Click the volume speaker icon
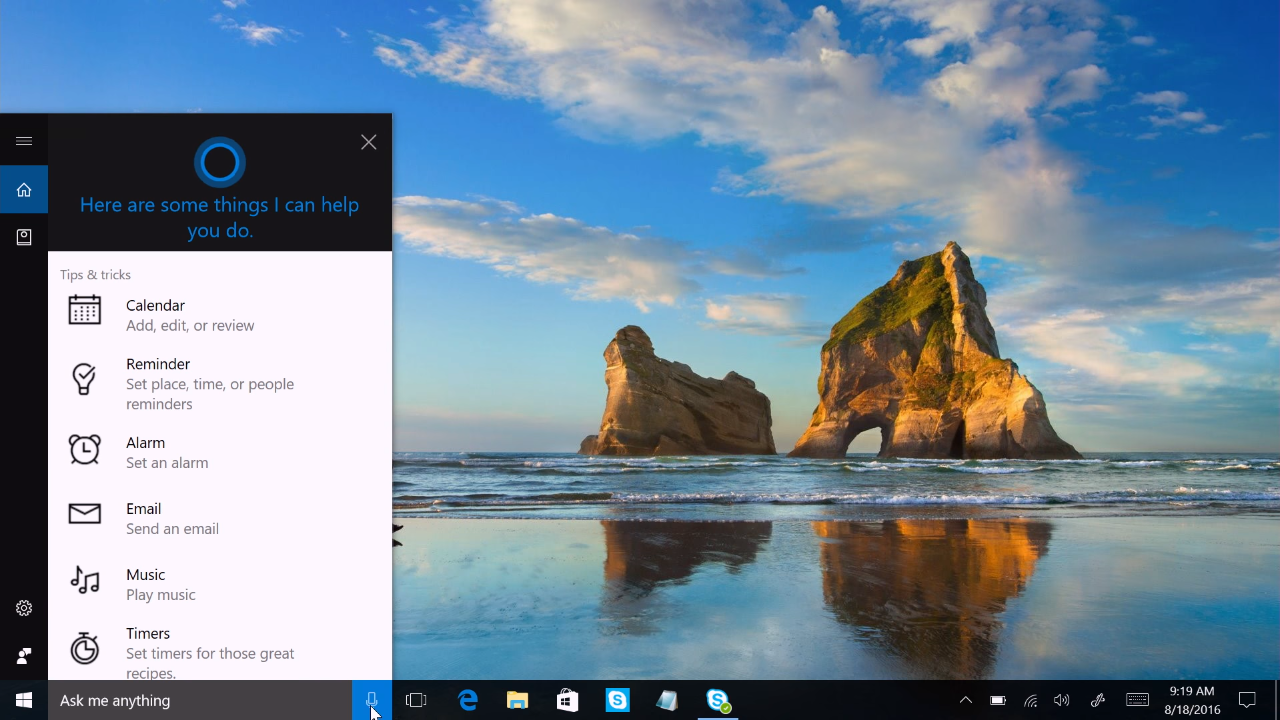The height and width of the screenshot is (720, 1280). 1062,700
